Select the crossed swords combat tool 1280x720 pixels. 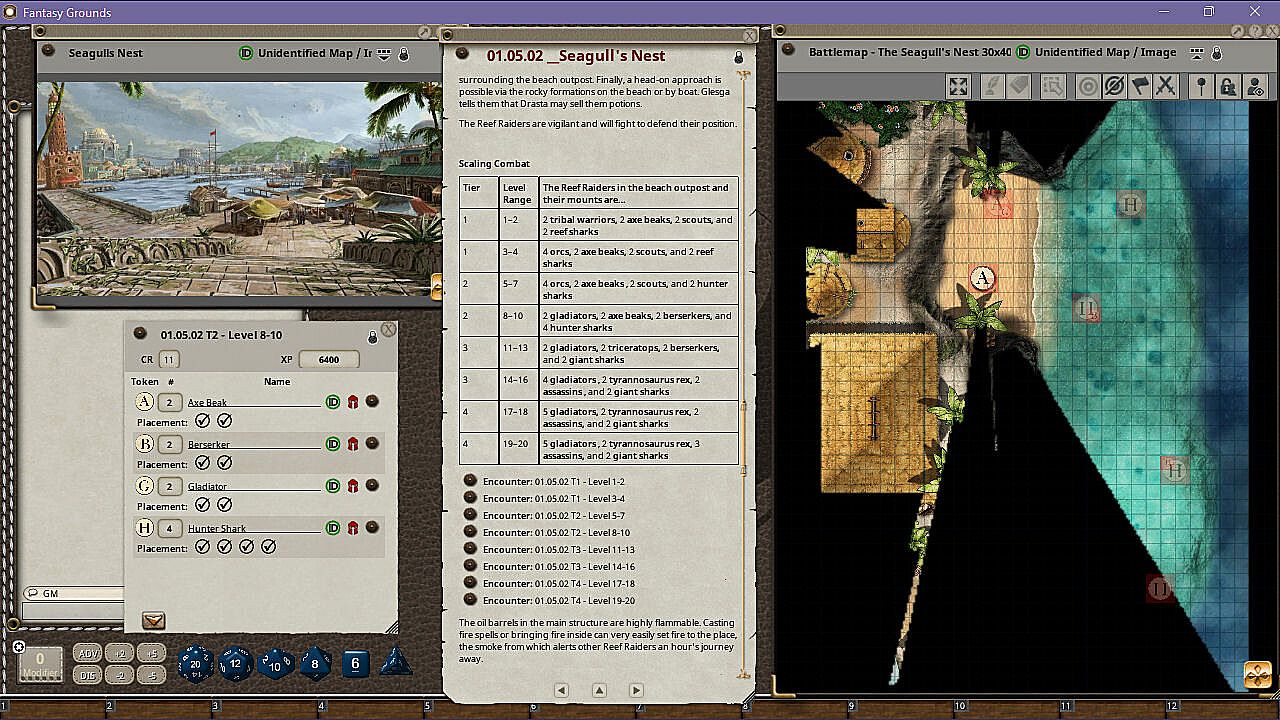1165,87
